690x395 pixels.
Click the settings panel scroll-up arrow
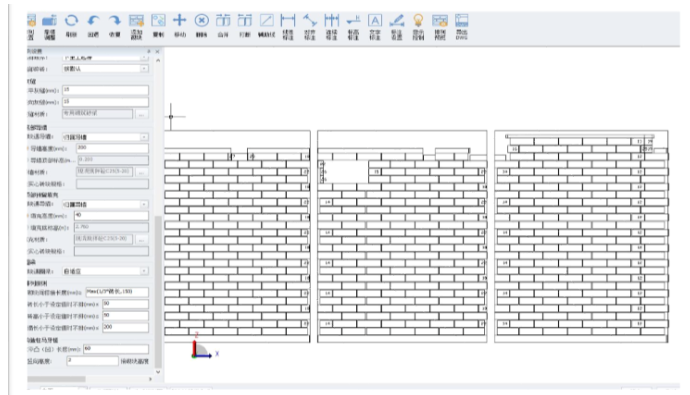(158, 60)
